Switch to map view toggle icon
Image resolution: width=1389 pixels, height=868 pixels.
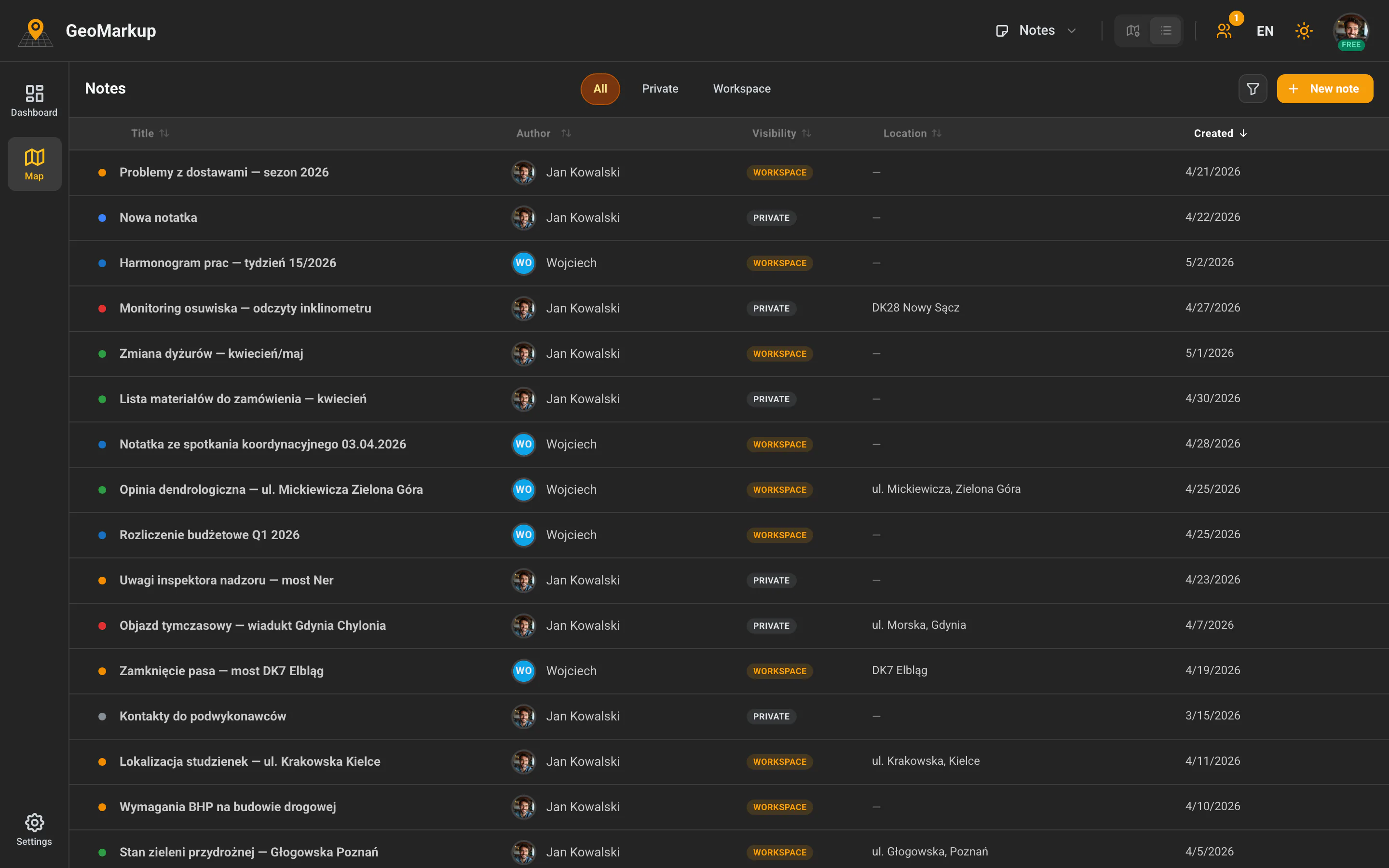click(1132, 30)
